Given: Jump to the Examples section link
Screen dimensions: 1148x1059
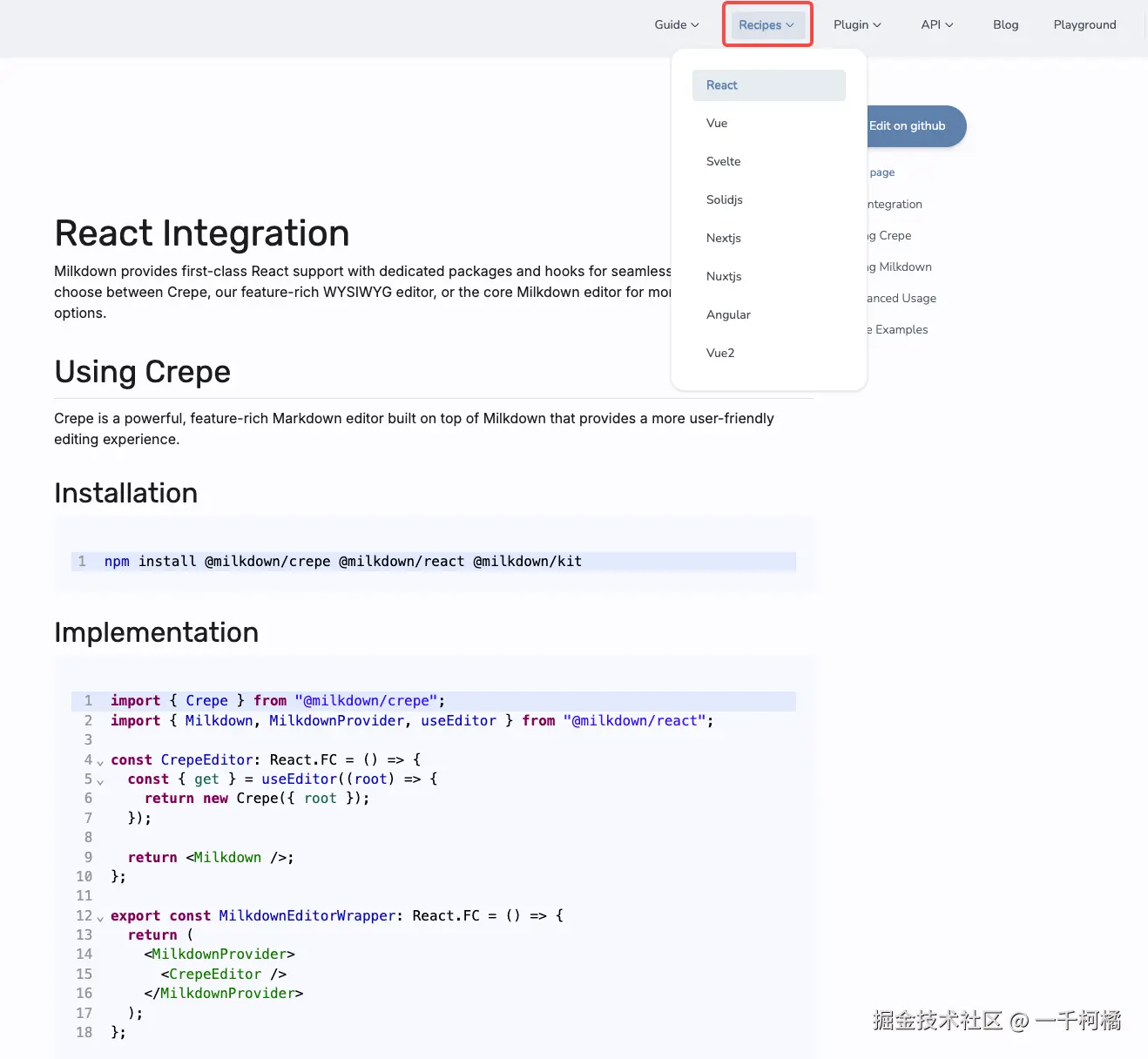Looking at the screenshot, I should [897, 330].
